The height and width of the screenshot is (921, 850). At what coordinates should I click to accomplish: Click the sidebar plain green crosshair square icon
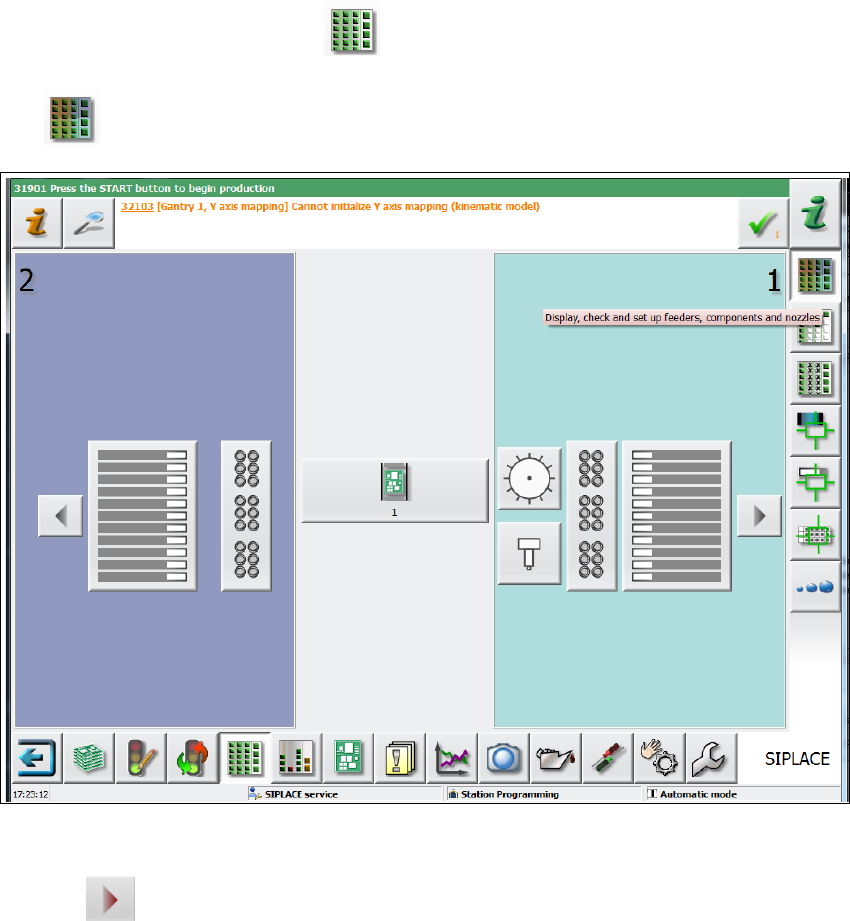click(x=815, y=482)
